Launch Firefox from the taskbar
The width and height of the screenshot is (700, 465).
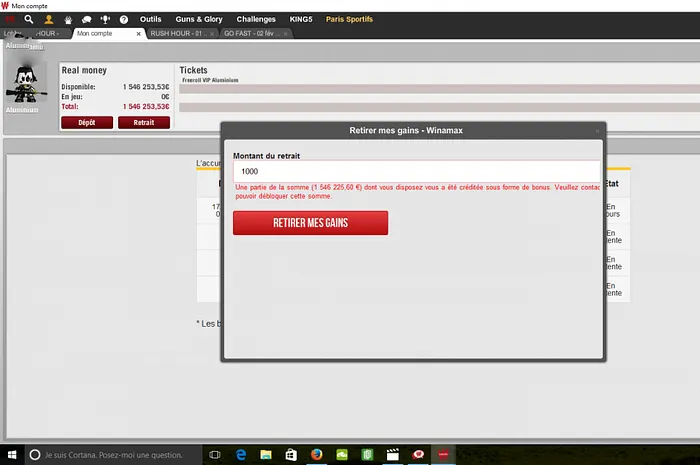pos(316,455)
